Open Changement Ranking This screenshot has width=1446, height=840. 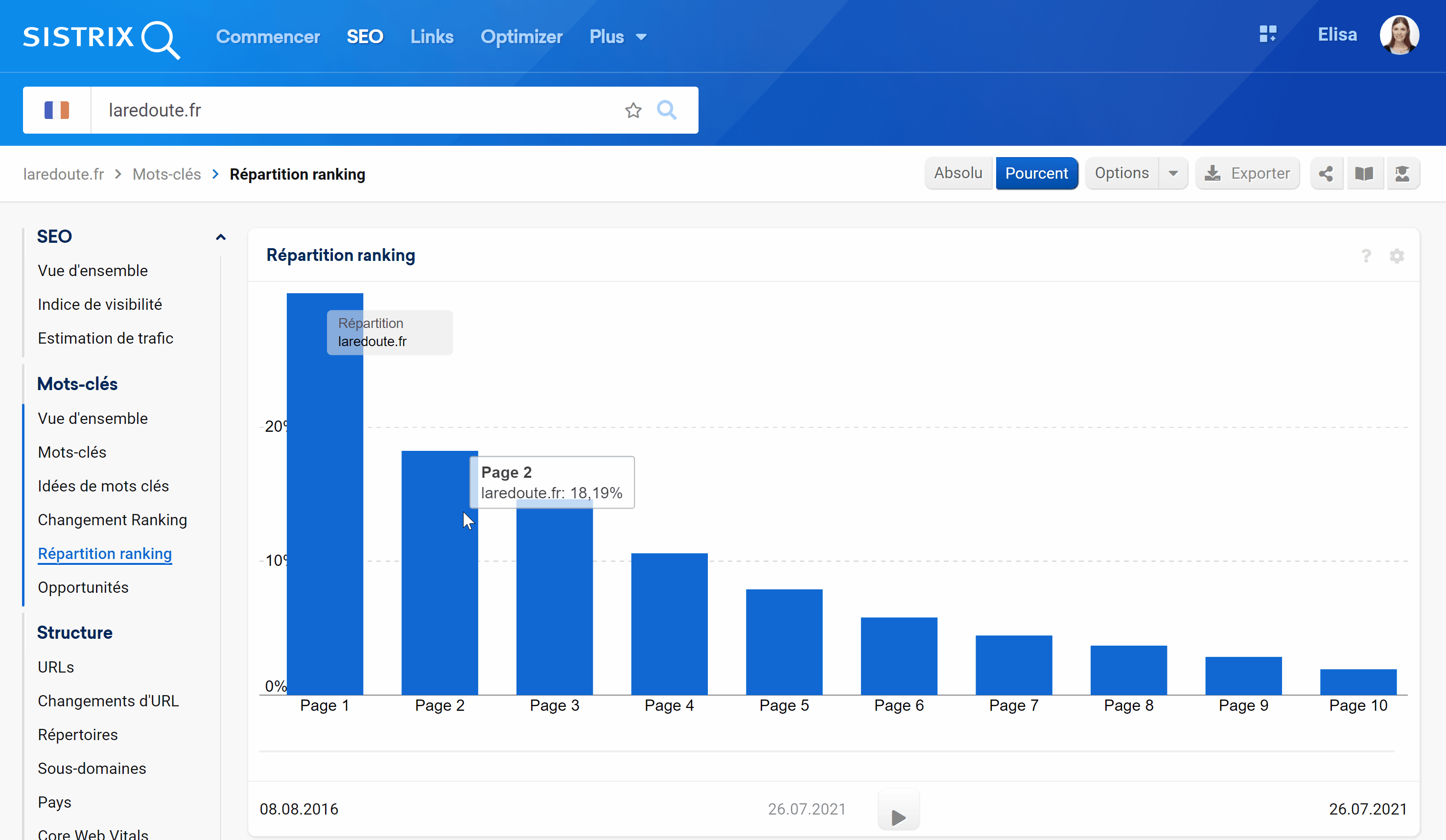pos(112,520)
